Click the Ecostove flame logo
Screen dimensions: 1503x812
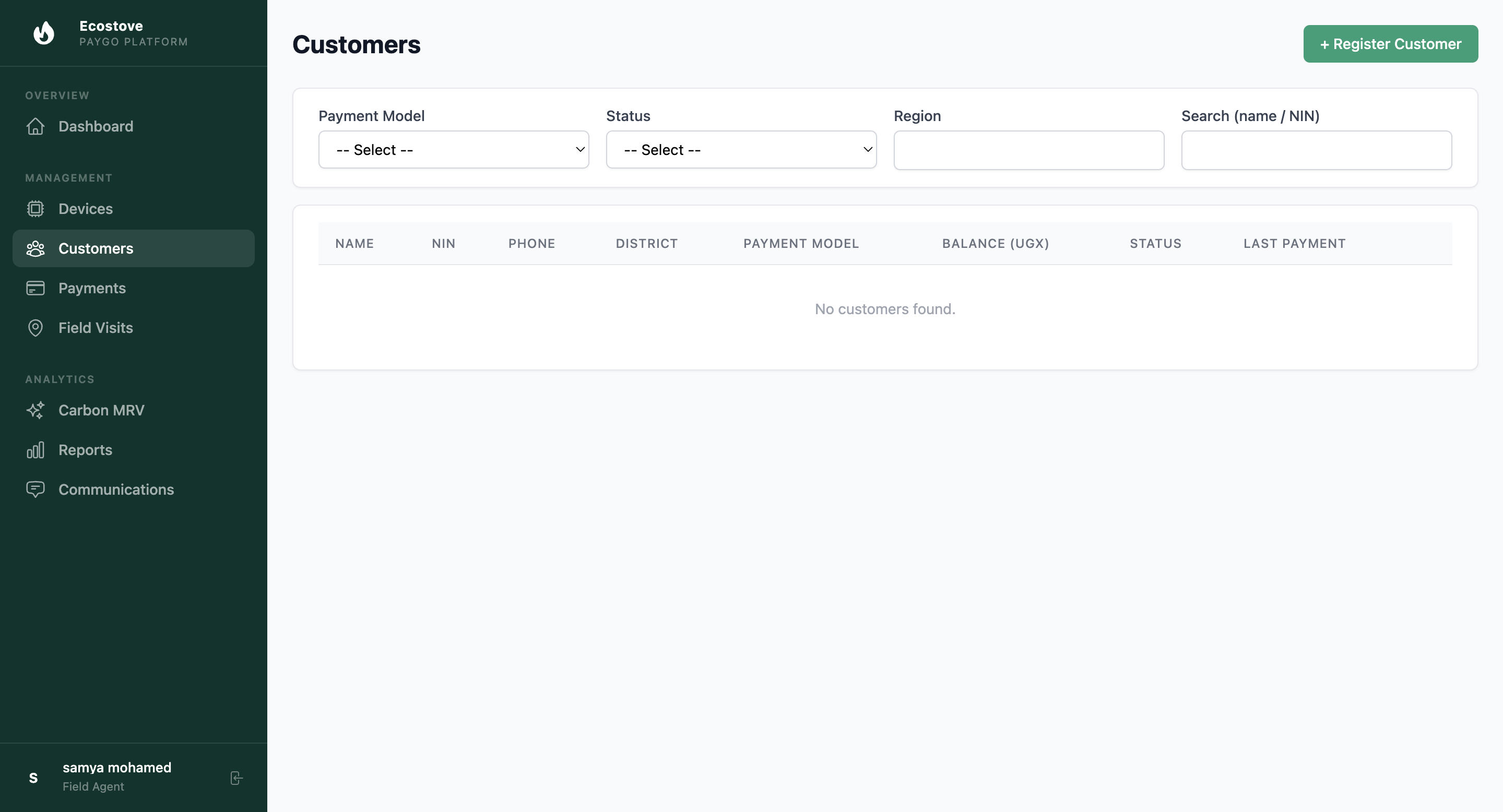pos(44,33)
